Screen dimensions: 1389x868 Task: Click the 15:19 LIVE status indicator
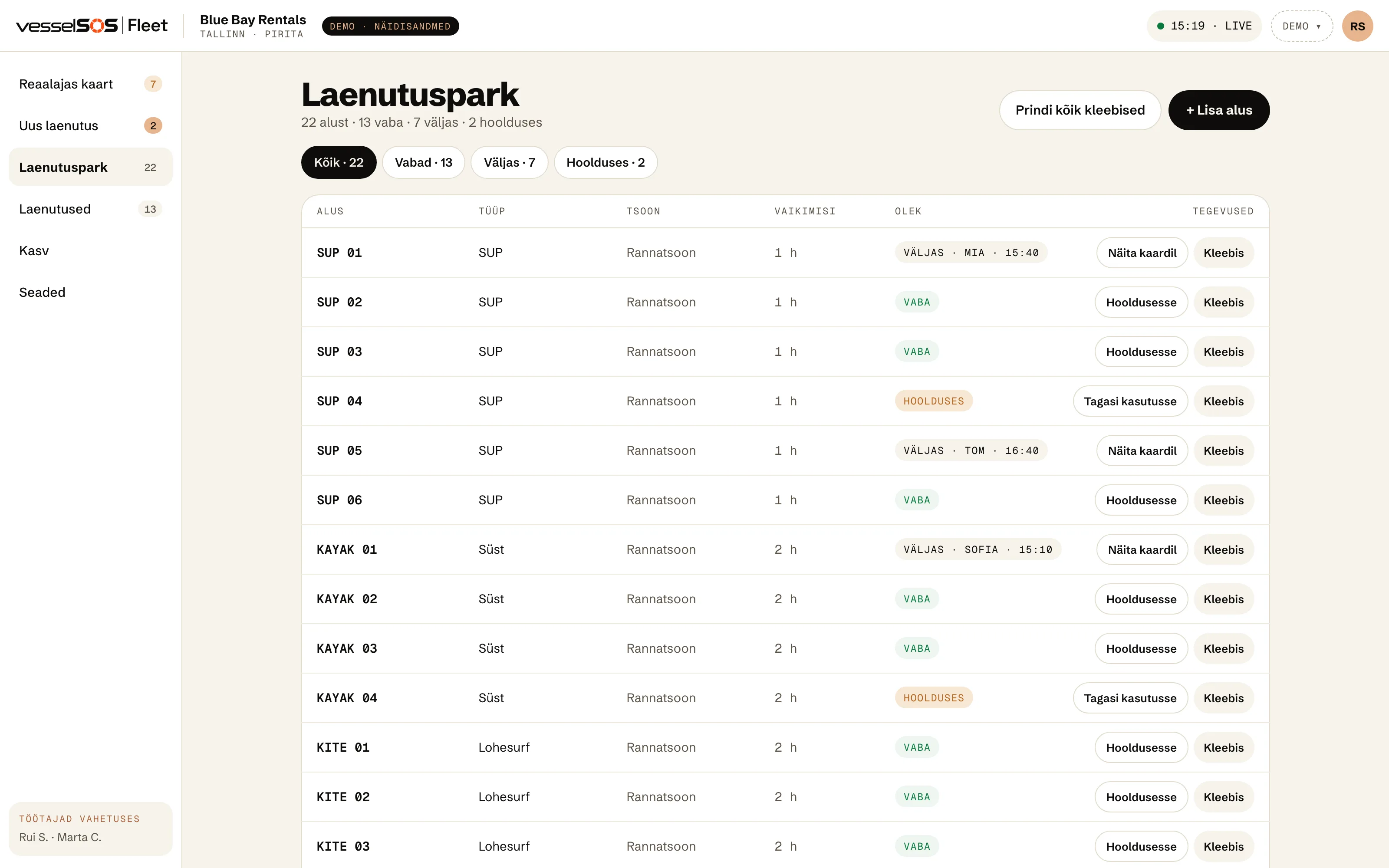[1204, 26]
